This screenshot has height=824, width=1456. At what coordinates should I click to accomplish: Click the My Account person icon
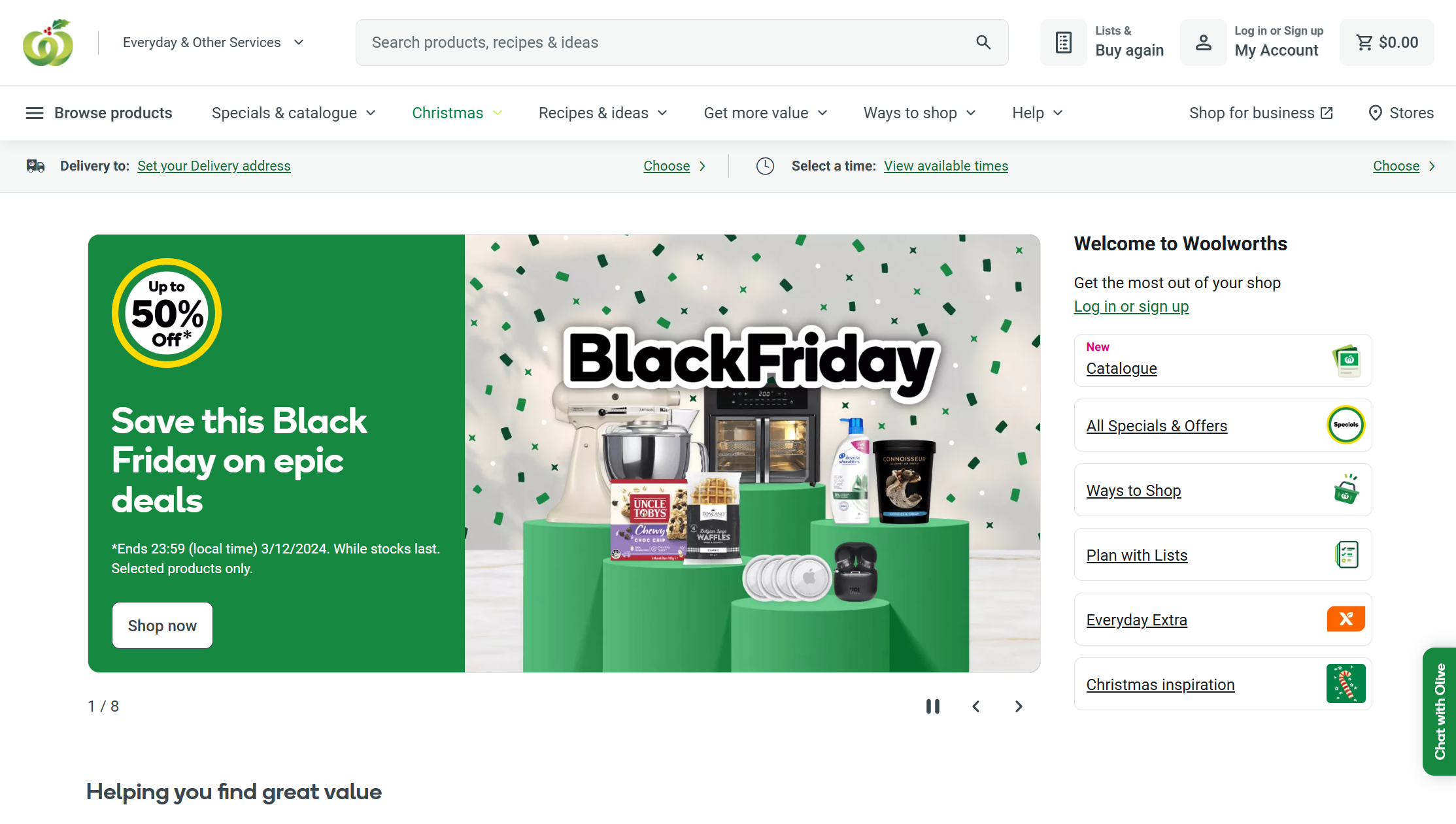1203,42
